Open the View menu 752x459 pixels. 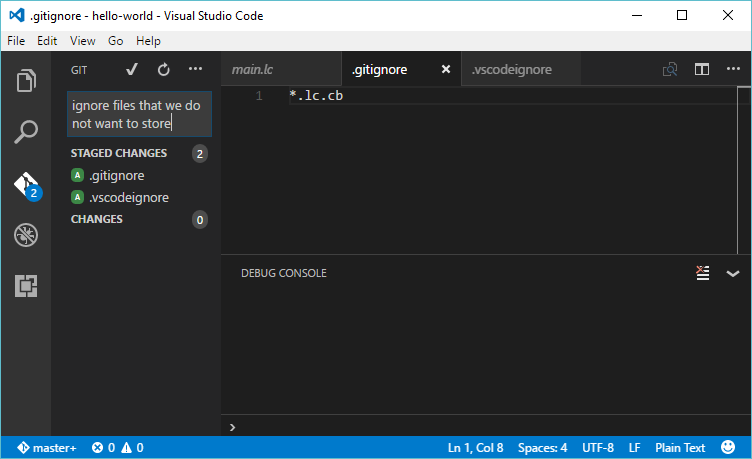(83, 41)
